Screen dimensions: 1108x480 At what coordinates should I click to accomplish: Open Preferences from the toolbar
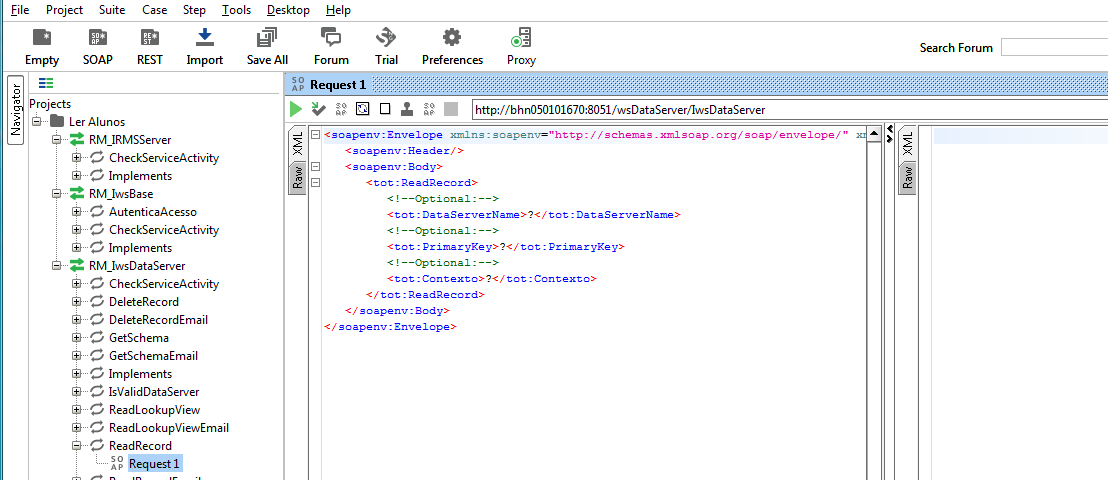[452, 47]
